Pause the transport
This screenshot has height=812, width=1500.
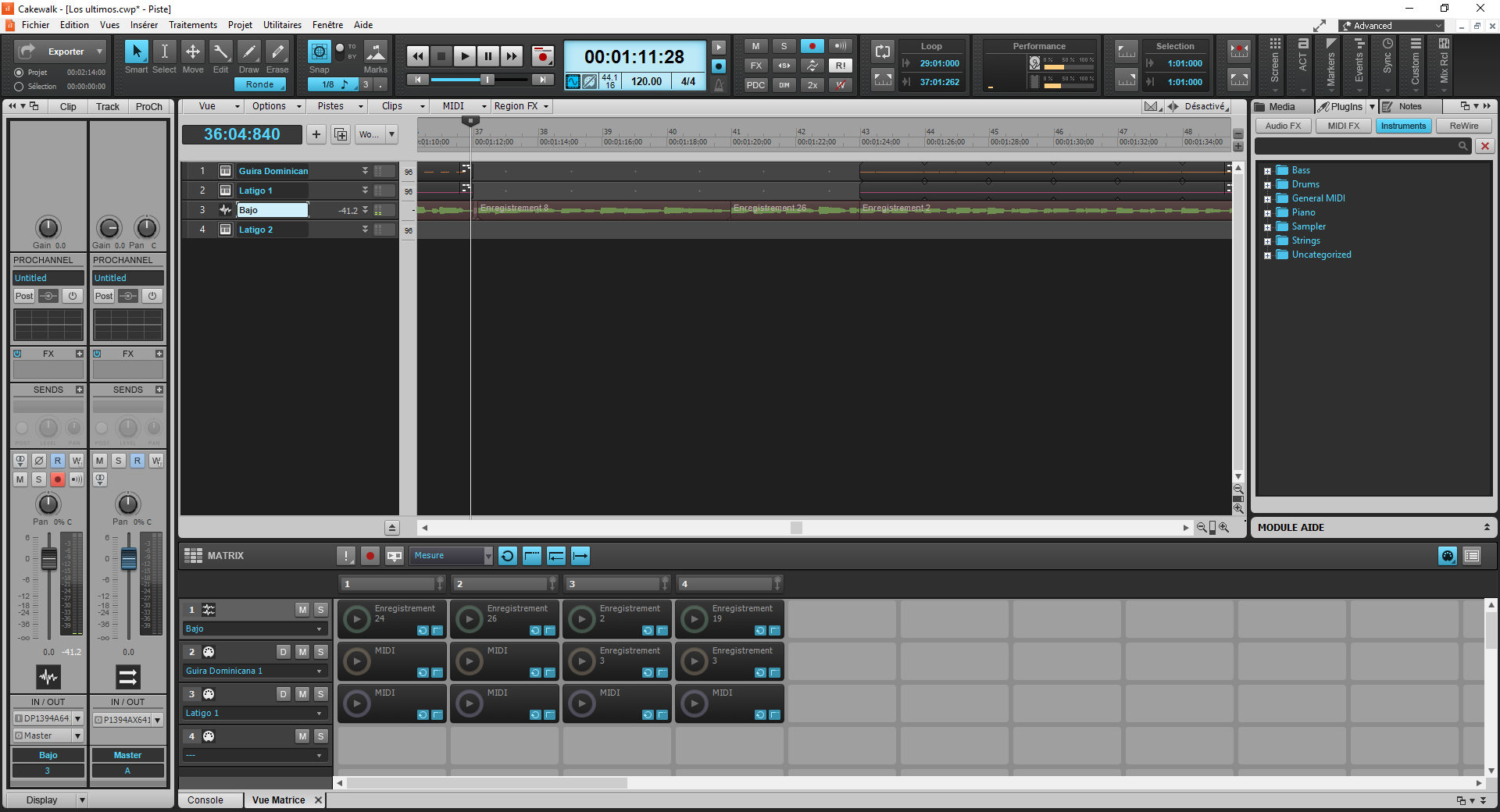[488, 55]
